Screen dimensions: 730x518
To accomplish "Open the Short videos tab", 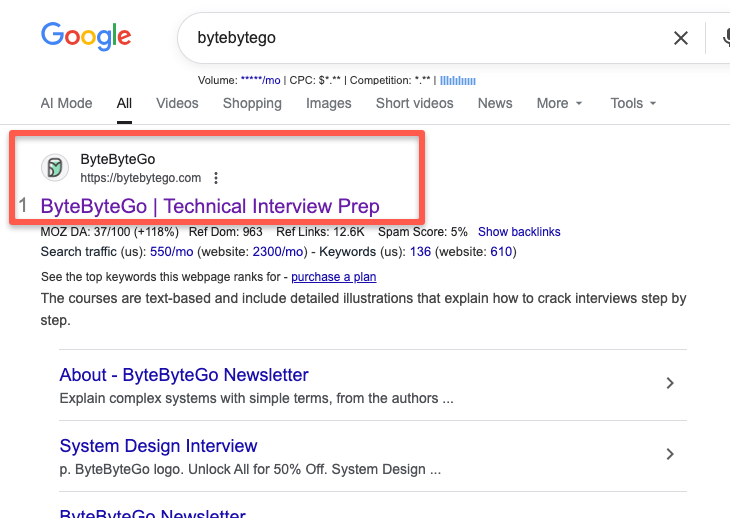I will click(x=414, y=103).
